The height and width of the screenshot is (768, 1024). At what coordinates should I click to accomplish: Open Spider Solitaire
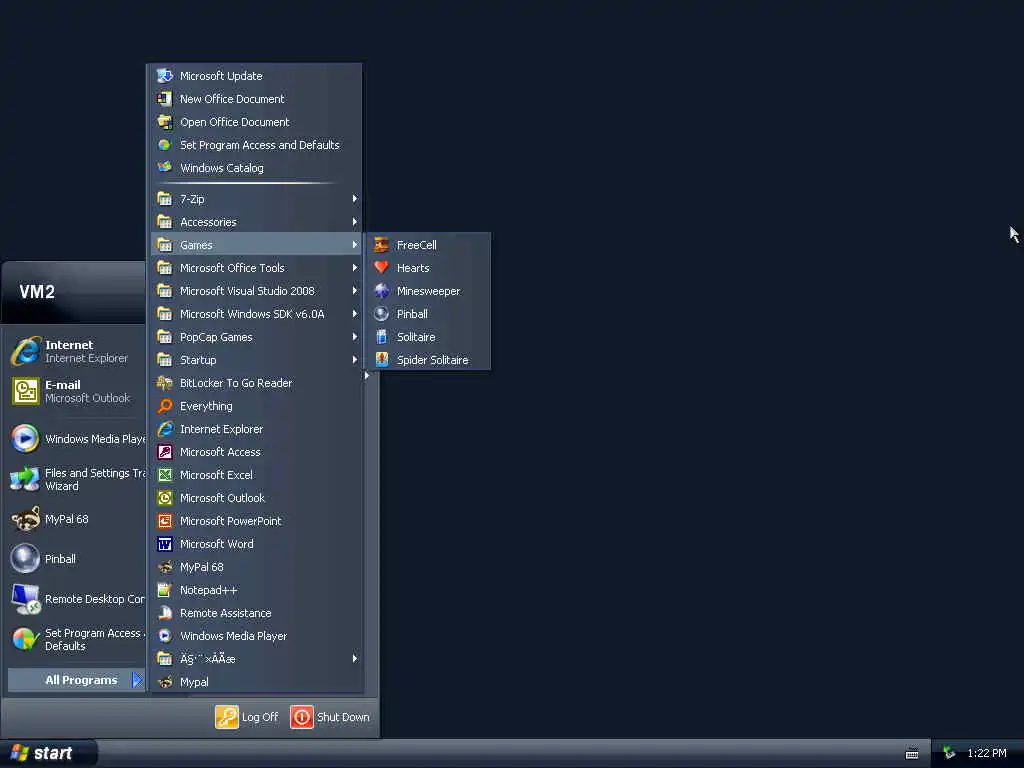[428, 360]
